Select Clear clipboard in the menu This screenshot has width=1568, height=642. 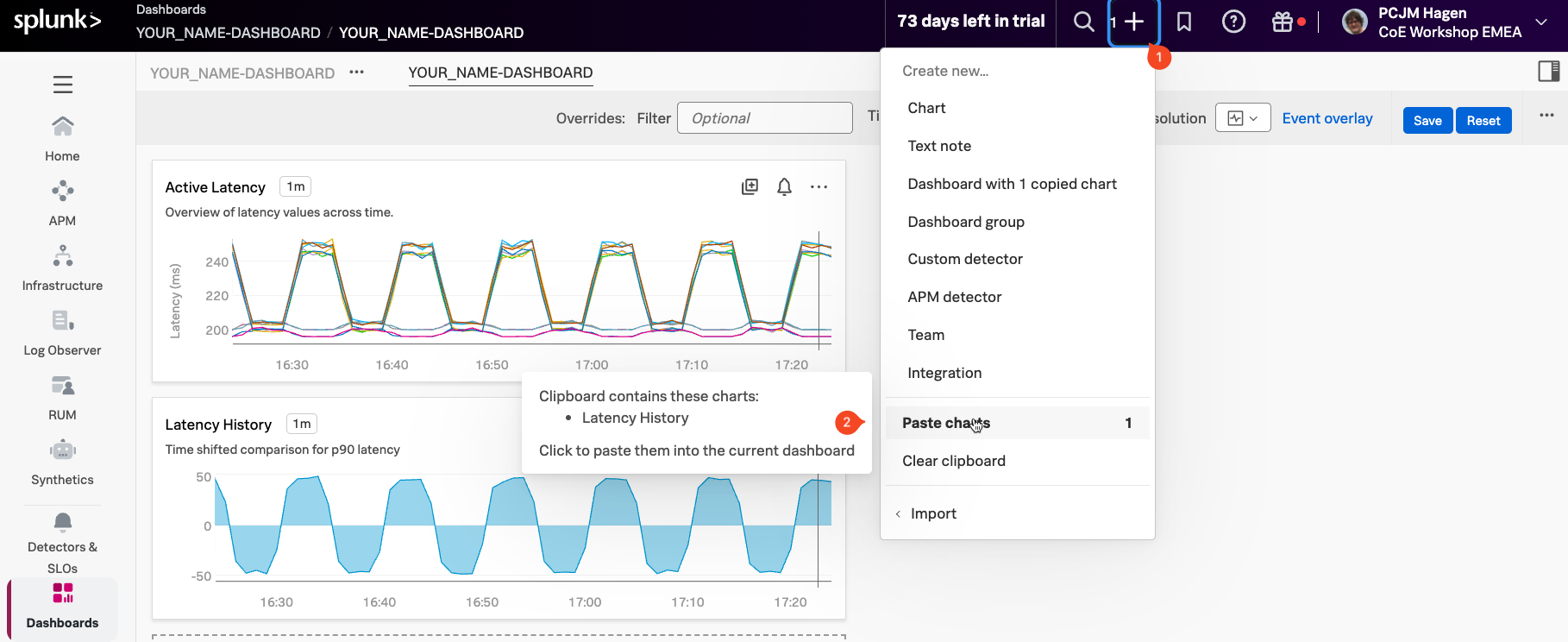pos(953,461)
